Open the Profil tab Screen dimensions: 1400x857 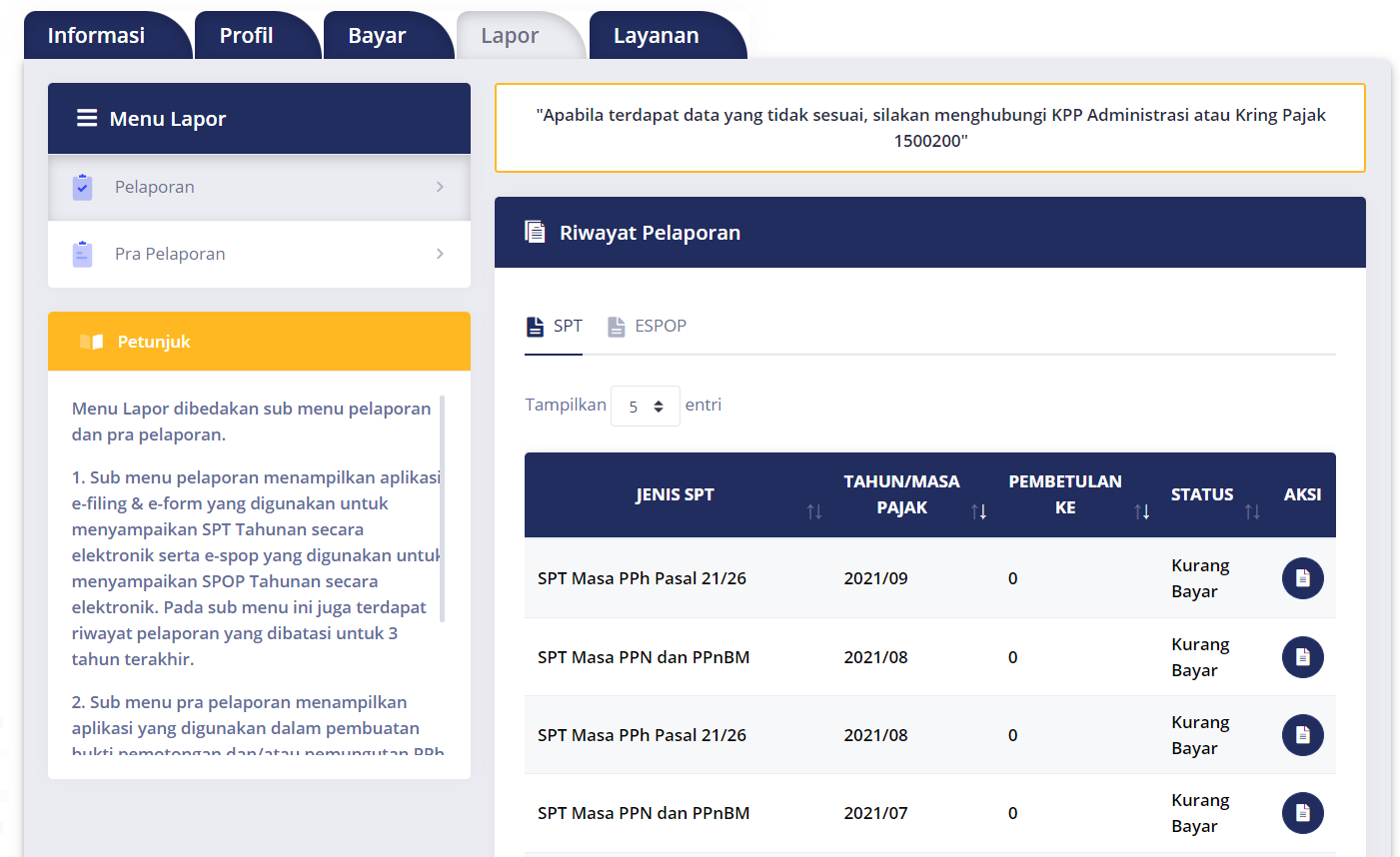(247, 36)
